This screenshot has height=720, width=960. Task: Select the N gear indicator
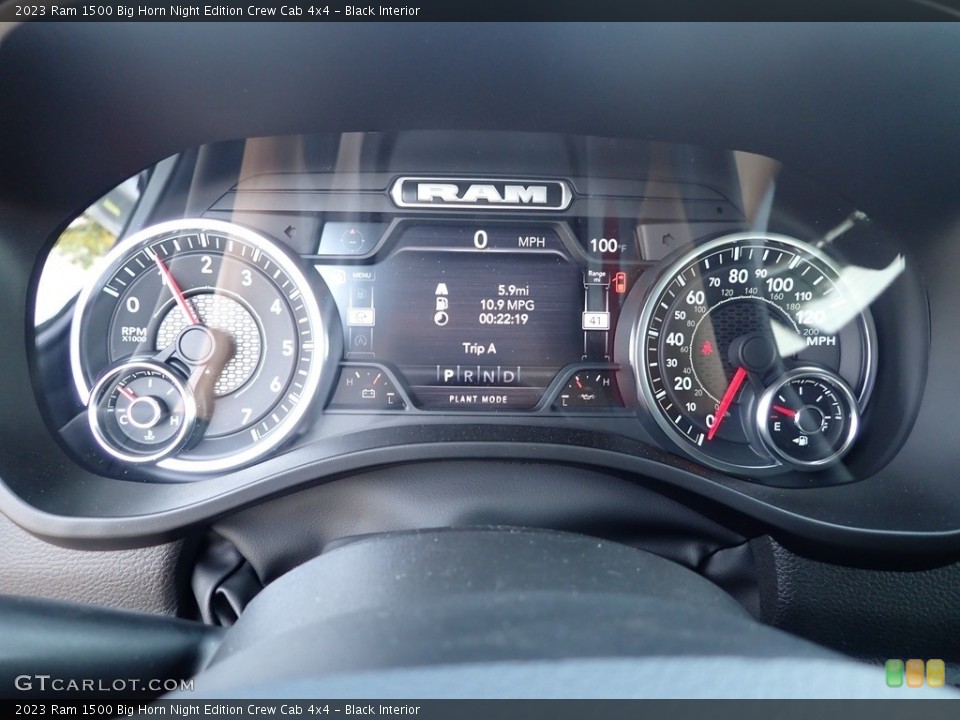coord(488,375)
